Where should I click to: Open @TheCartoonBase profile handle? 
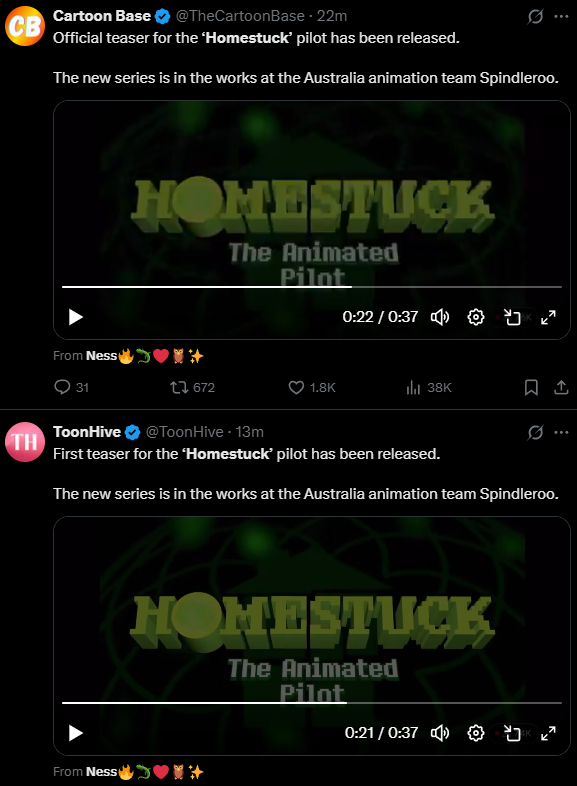(x=240, y=16)
